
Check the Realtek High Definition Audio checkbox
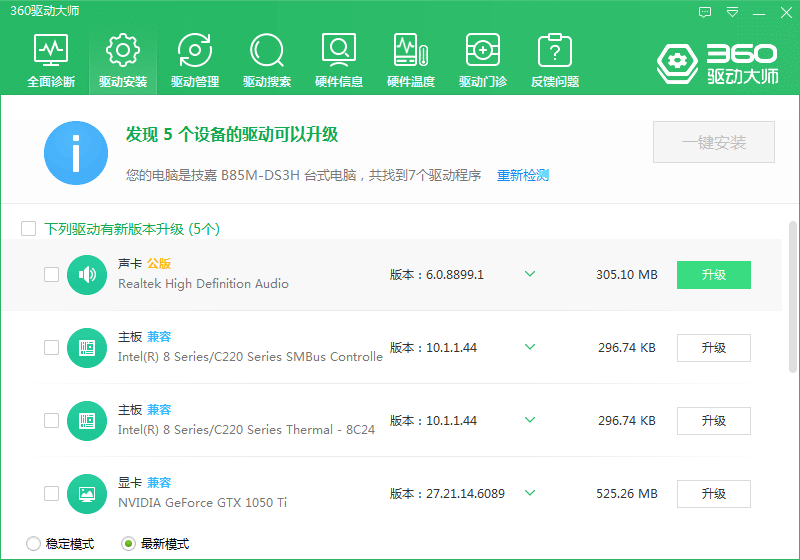point(52,275)
